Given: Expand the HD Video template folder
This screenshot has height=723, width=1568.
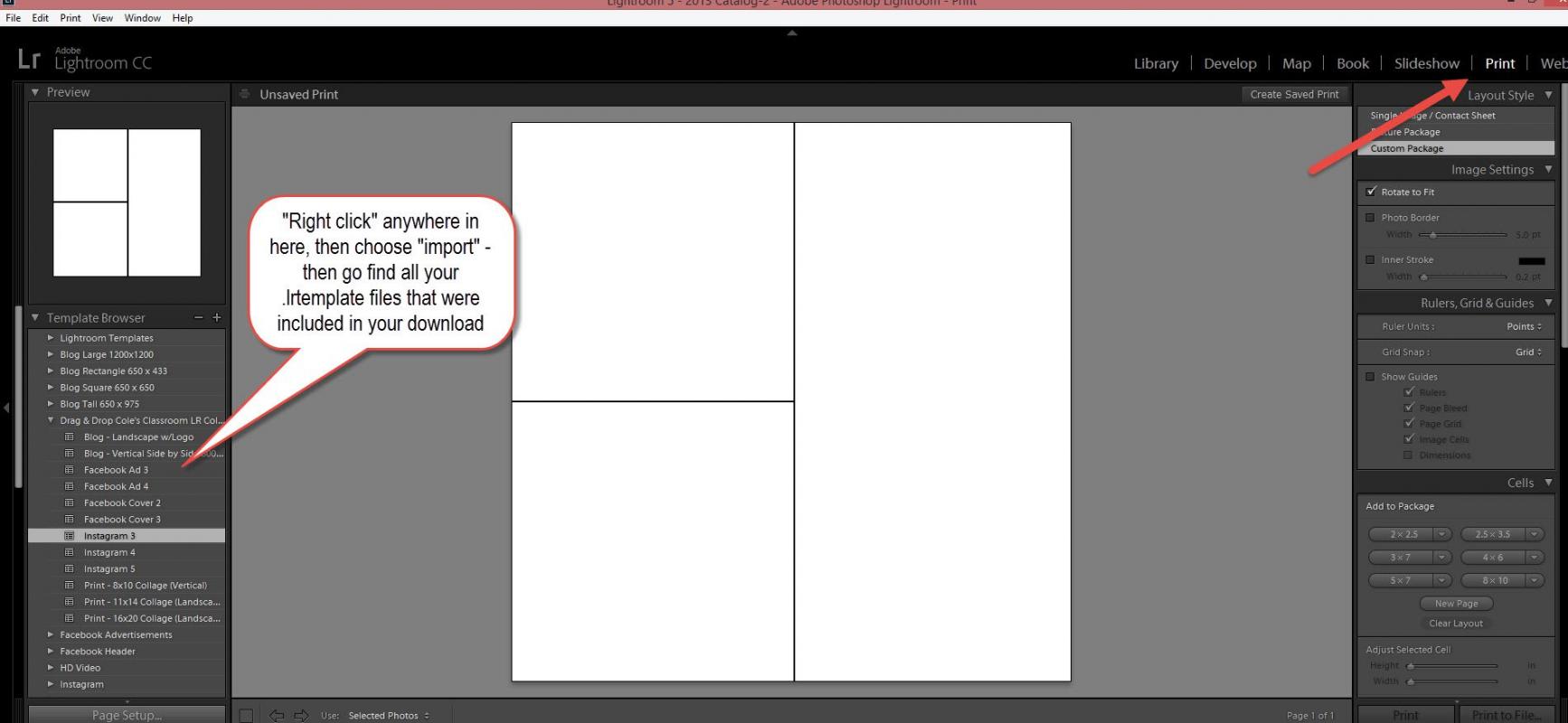Looking at the screenshot, I should (51, 668).
